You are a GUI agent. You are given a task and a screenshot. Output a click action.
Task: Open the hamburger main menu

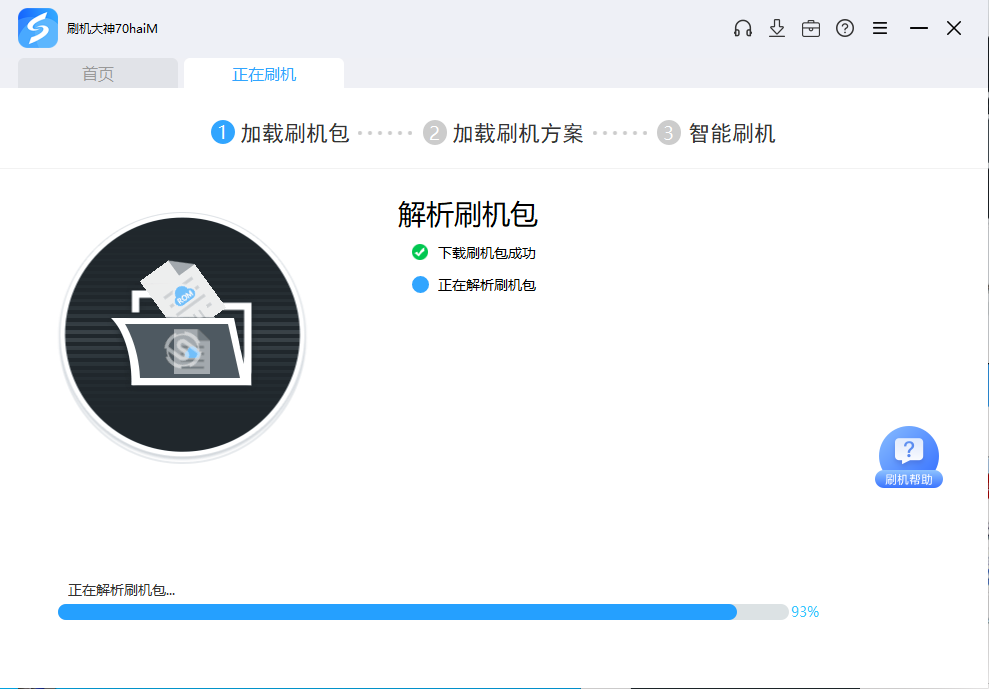click(880, 29)
